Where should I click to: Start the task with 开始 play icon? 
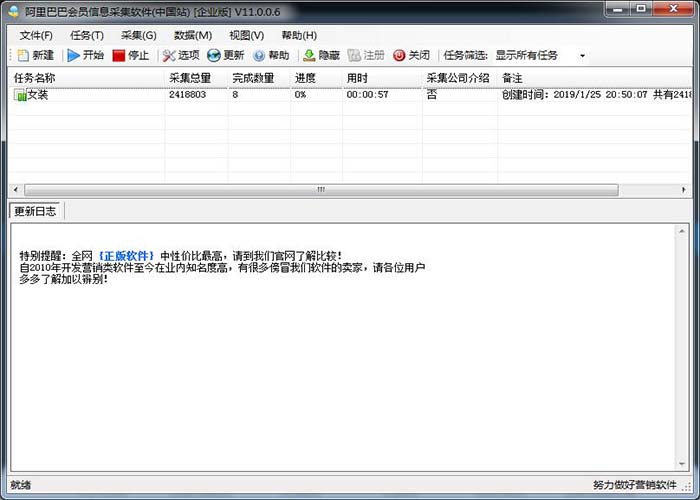click(74, 55)
